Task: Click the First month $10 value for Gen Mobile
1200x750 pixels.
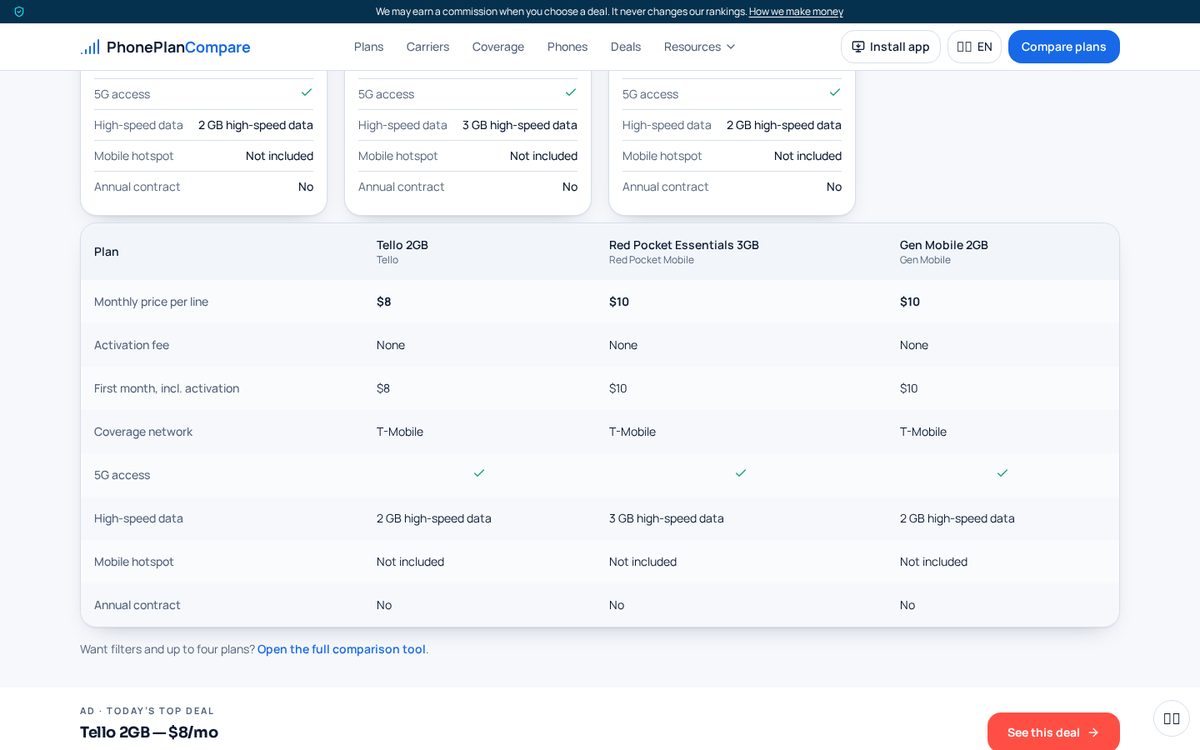Action: tap(909, 388)
